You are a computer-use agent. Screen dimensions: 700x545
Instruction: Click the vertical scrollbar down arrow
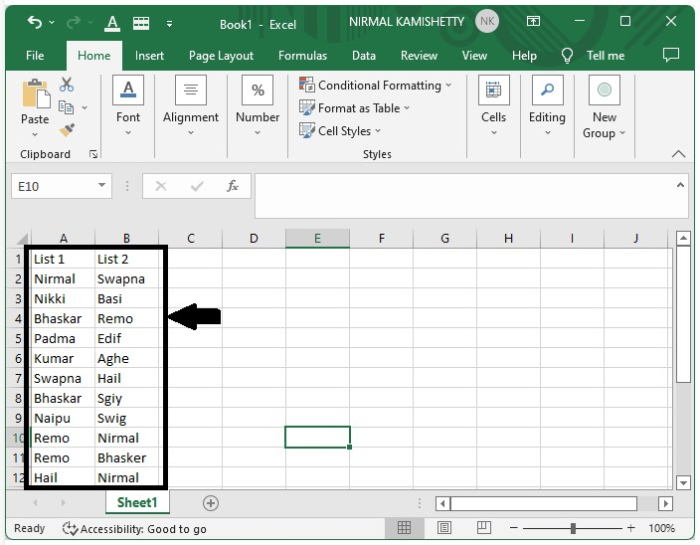683,483
